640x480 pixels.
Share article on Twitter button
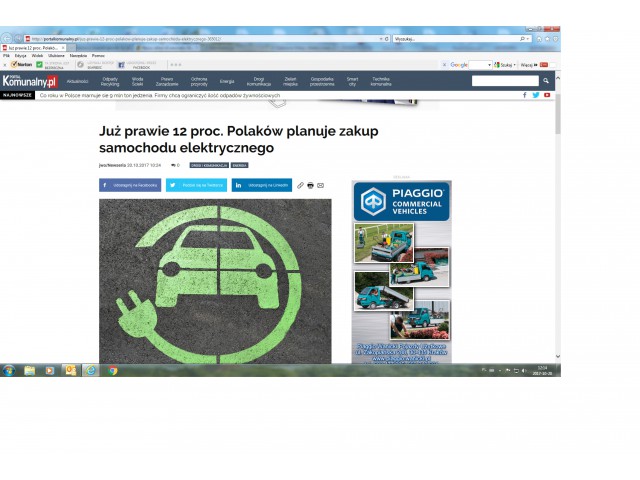196,185
